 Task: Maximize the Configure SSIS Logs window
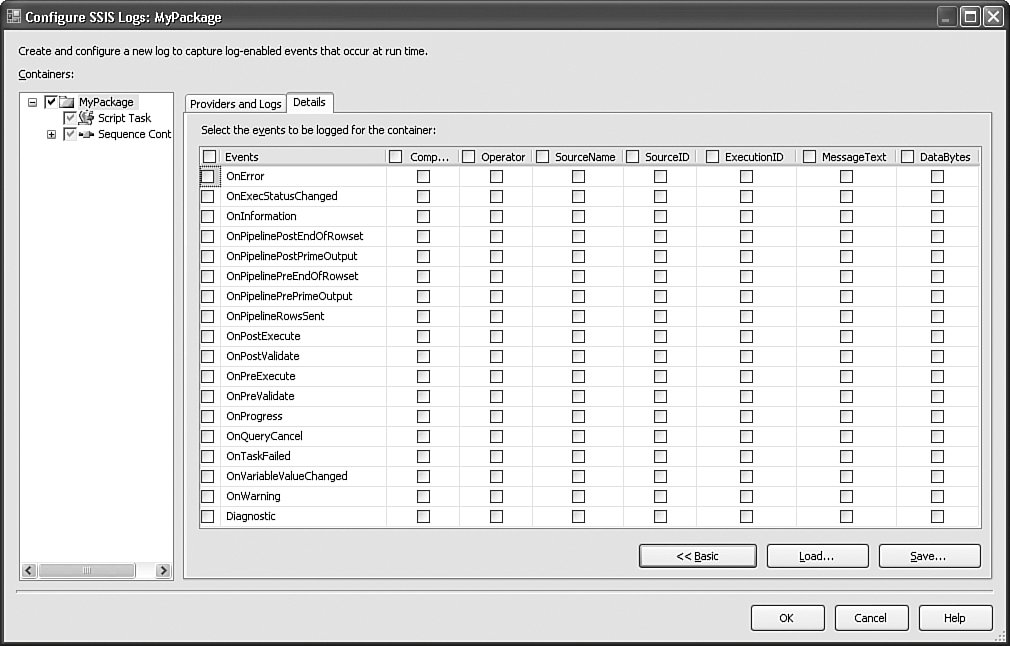(x=970, y=16)
